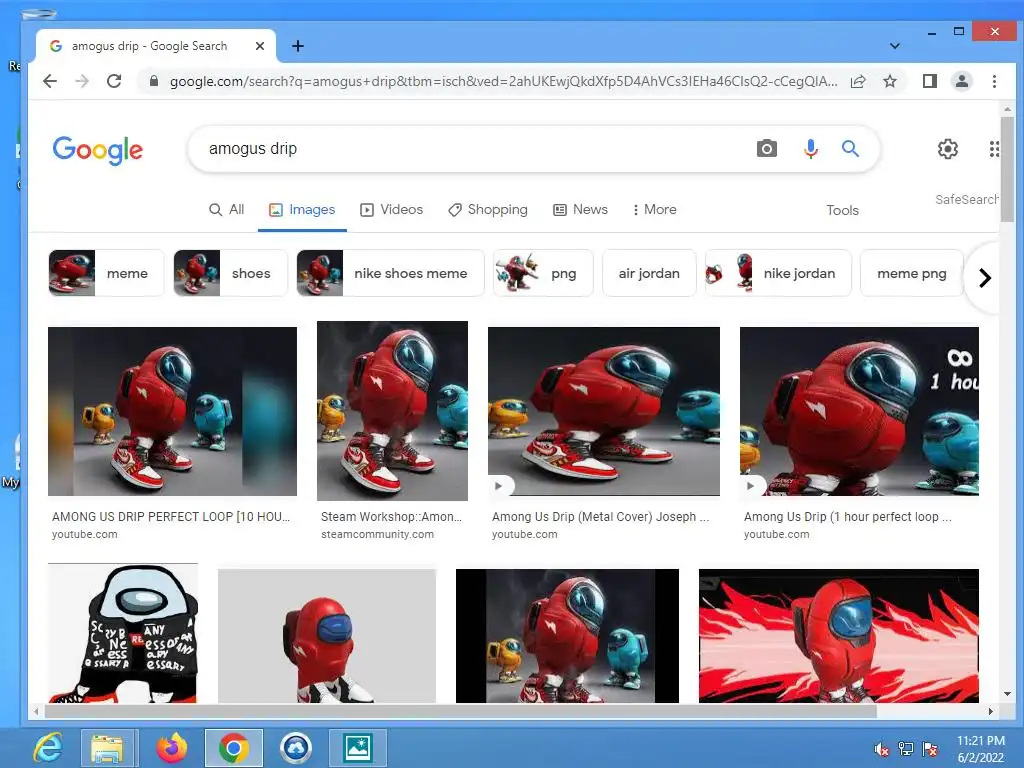Click the scroll down arrow
The width and height of the screenshot is (1024, 768).
tap(1007, 694)
